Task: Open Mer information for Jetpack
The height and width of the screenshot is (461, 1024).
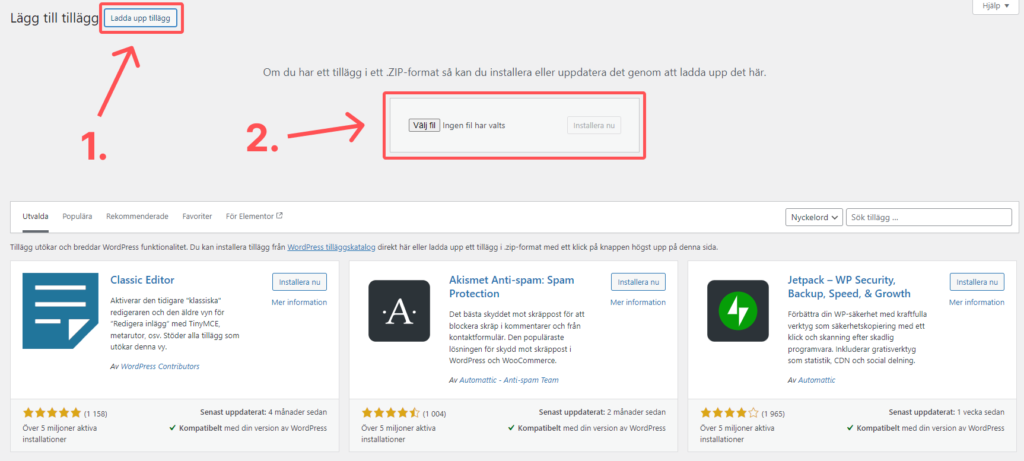Action: pos(977,302)
